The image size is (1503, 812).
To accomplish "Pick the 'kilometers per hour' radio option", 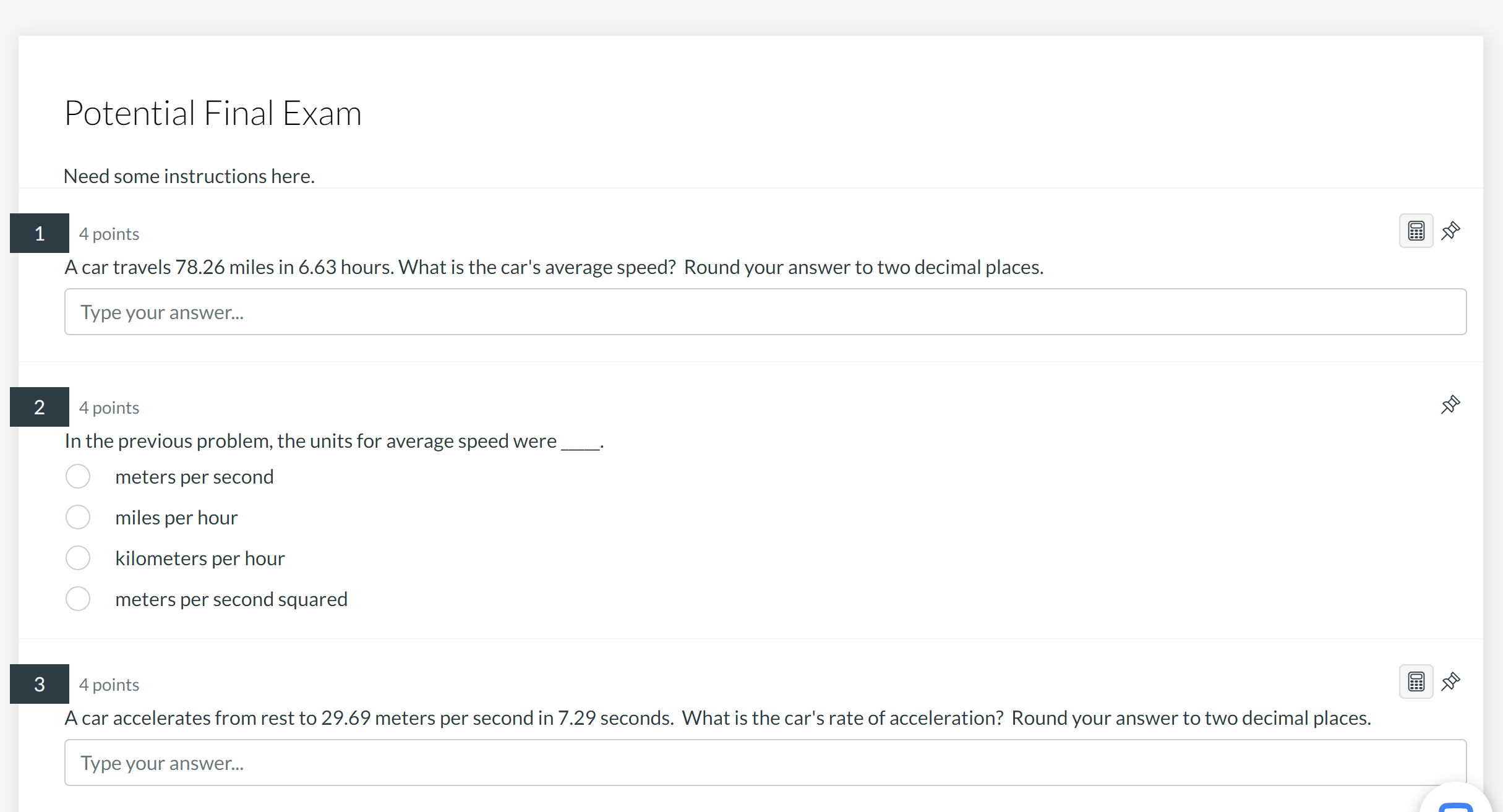I will (78, 558).
